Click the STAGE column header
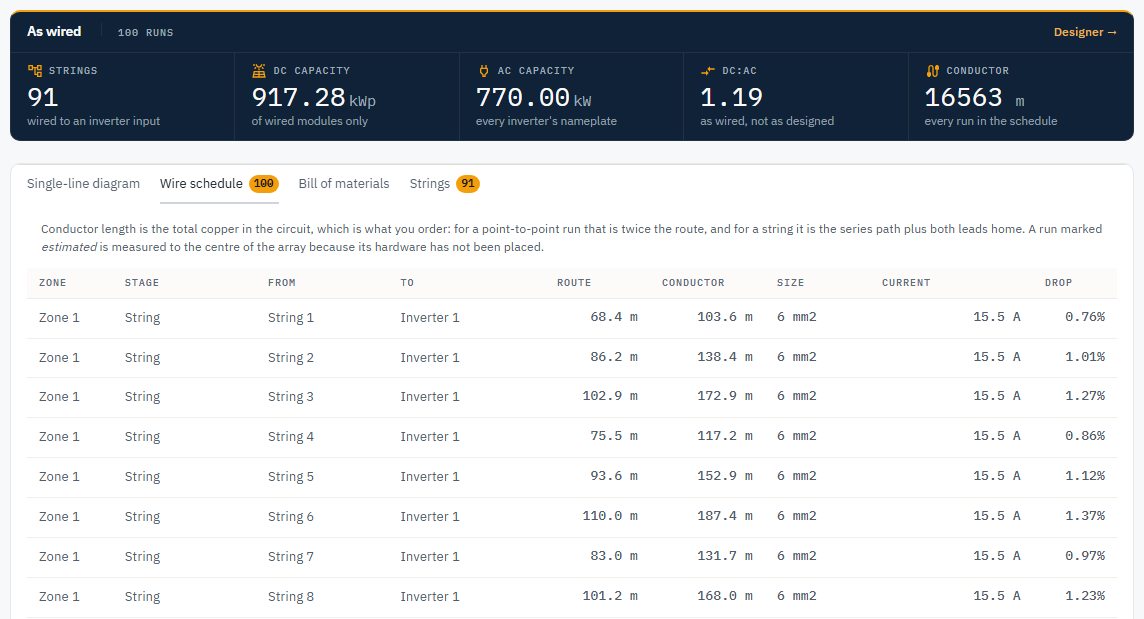Viewport: 1144px width, 619px height. tap(142, 283)
